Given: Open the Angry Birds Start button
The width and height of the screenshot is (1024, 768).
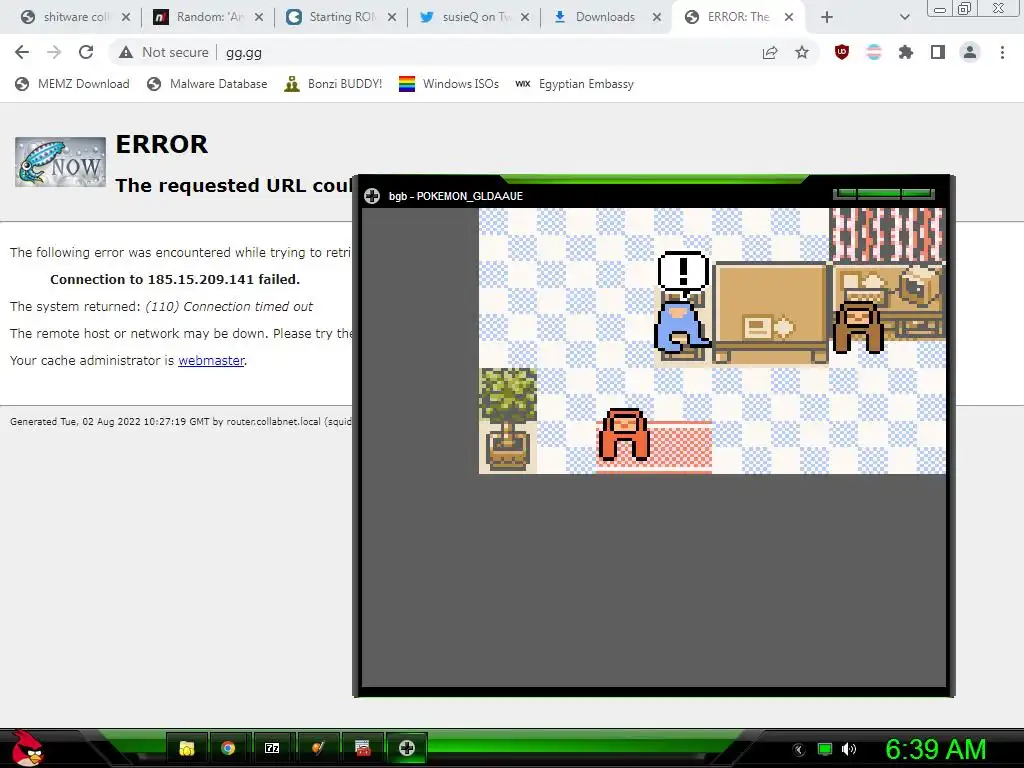Looking at the screenshot, I should pyautogui.click(x=27, y=748).
